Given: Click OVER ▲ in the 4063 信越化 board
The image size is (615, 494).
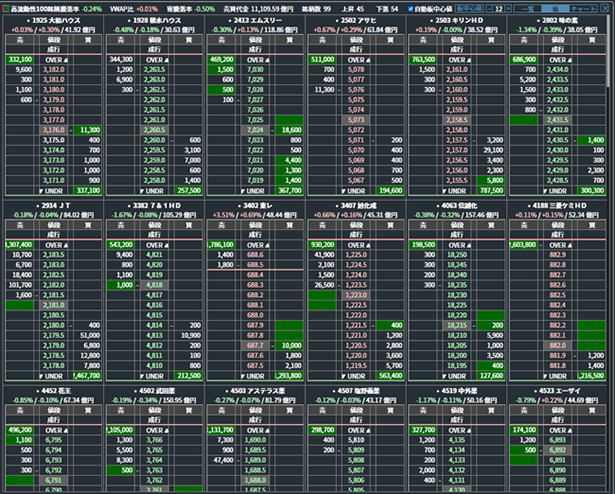Looking at the screenshot, I should click(461, 244).
